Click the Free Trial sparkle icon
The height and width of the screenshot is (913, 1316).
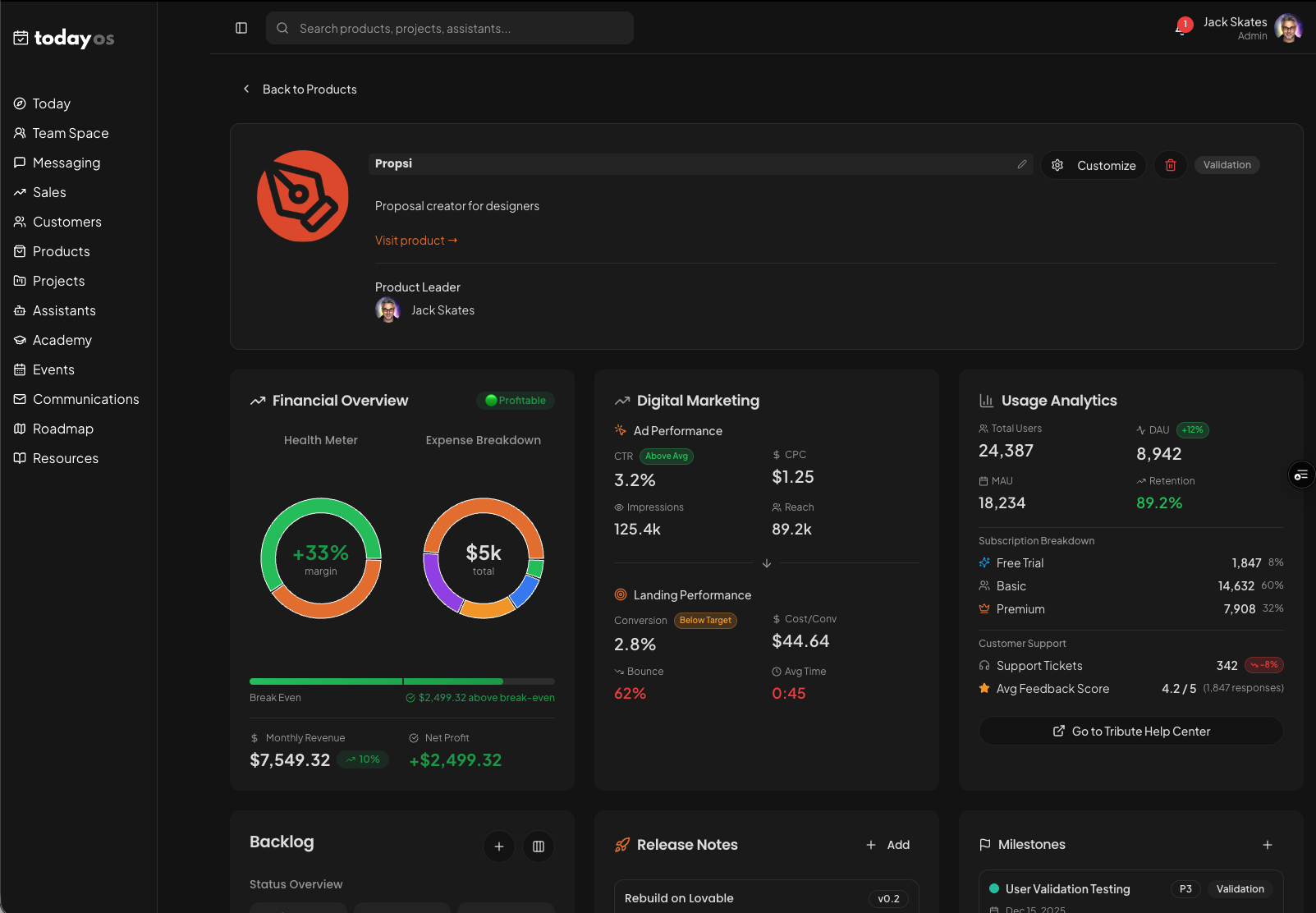tap(984, 562)
